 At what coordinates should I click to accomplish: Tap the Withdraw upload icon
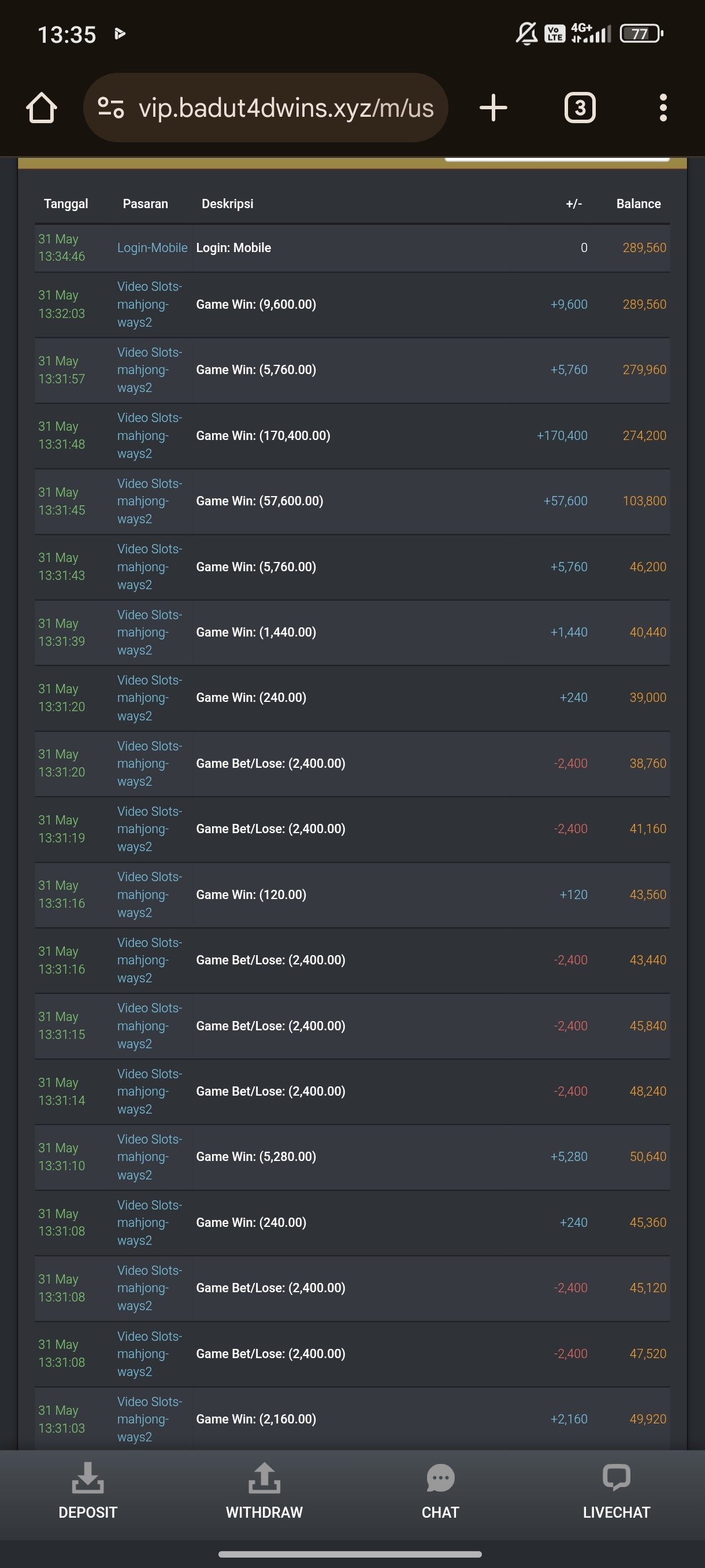pos(264,1478)
